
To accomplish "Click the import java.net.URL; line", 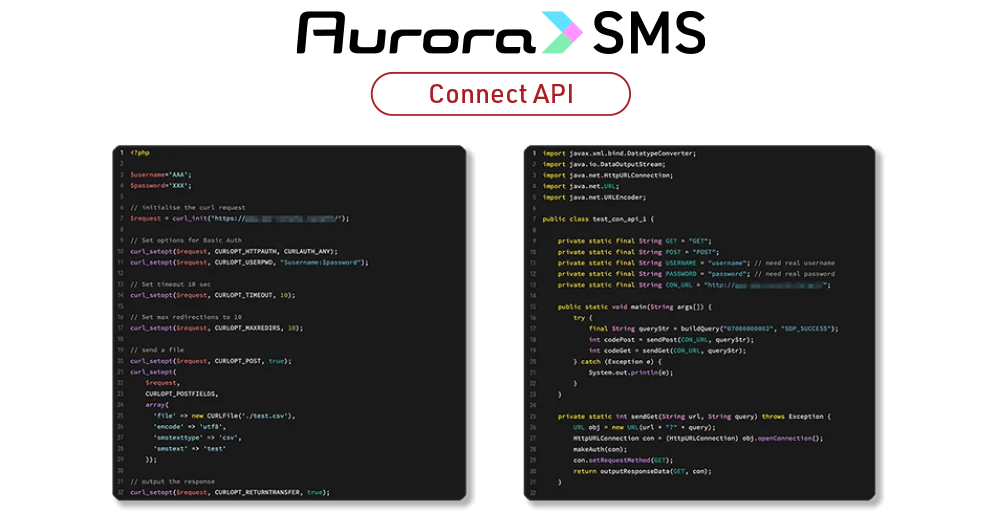I will pyautogui.click(x=581, y=186).
